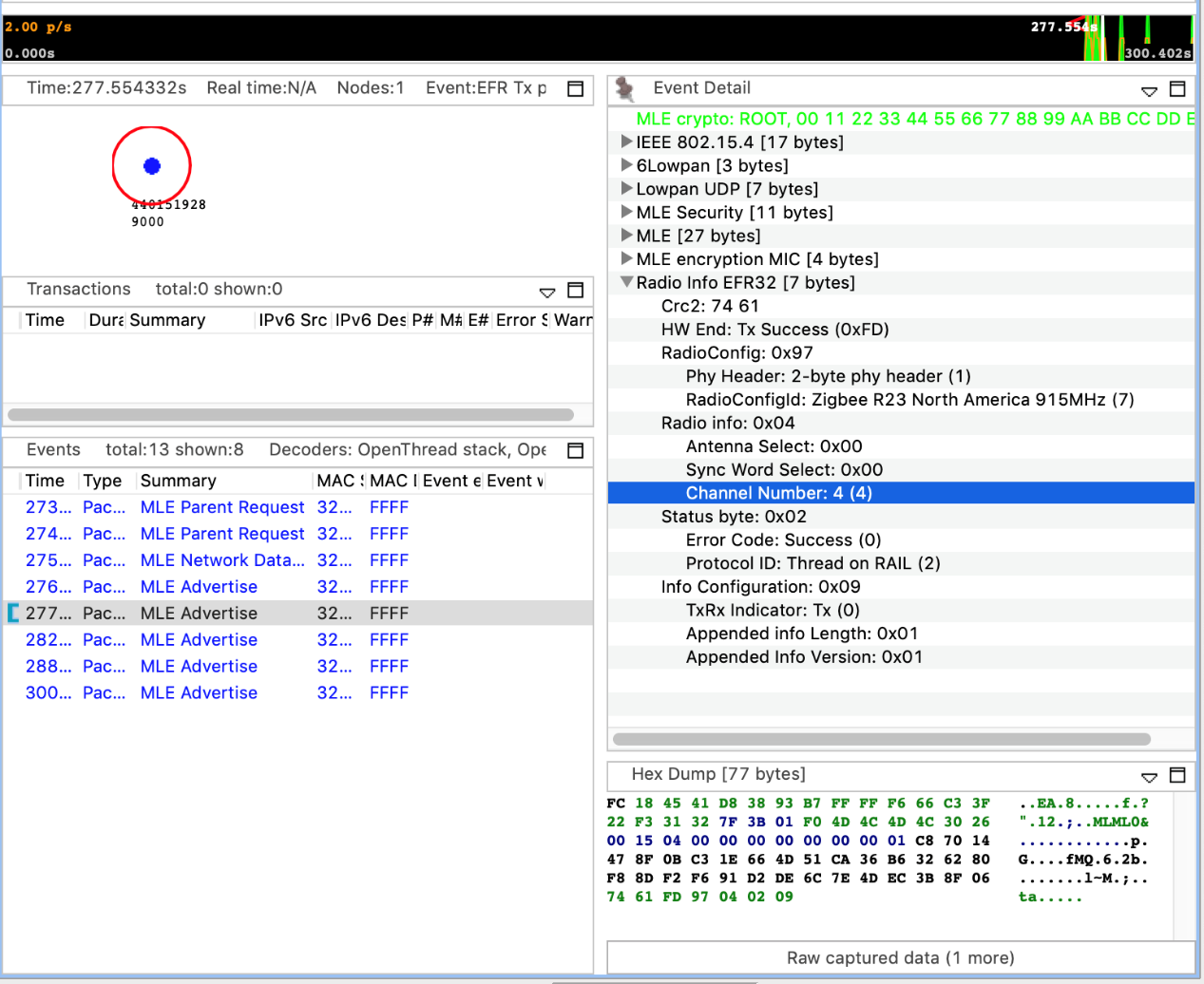This screenshot has height=984, width=1204.
Task: Select RadioConfigId Zigbee R23 row
Action: tap(901, 400)
